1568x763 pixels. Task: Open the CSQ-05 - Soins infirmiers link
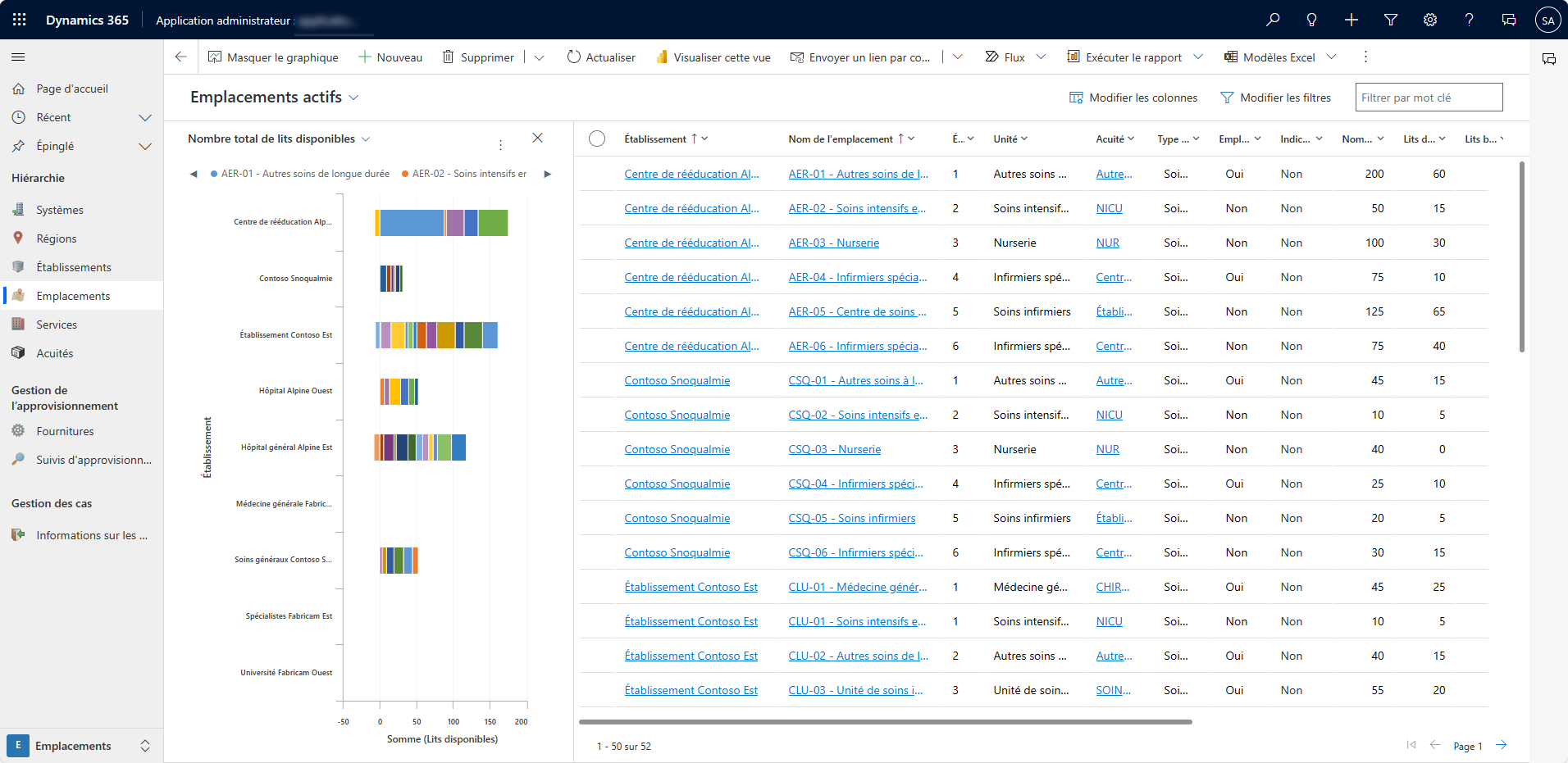(x=852, y=518)
